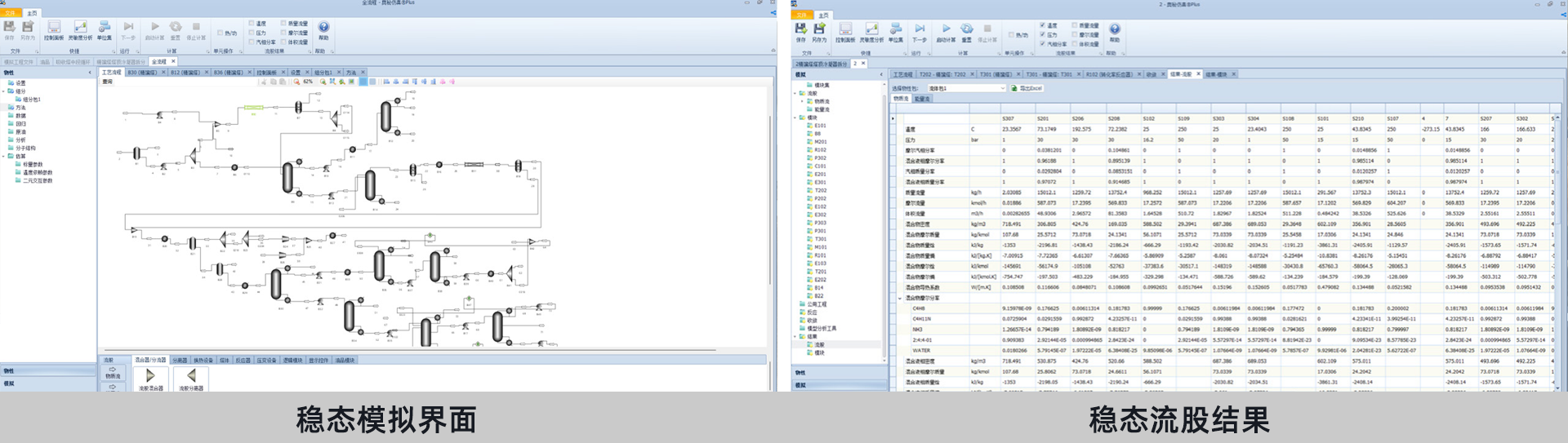This screenshot has height=443, width=1568.
Task: Open 灵敏度分析 in the left window ribbon
Action: pos(80,29)
